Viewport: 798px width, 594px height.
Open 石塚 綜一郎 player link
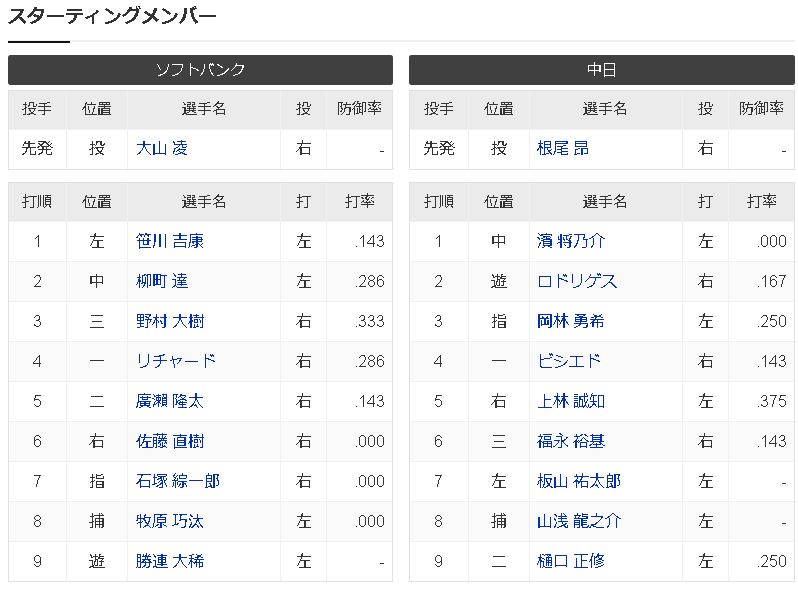[x=178, y=481]
